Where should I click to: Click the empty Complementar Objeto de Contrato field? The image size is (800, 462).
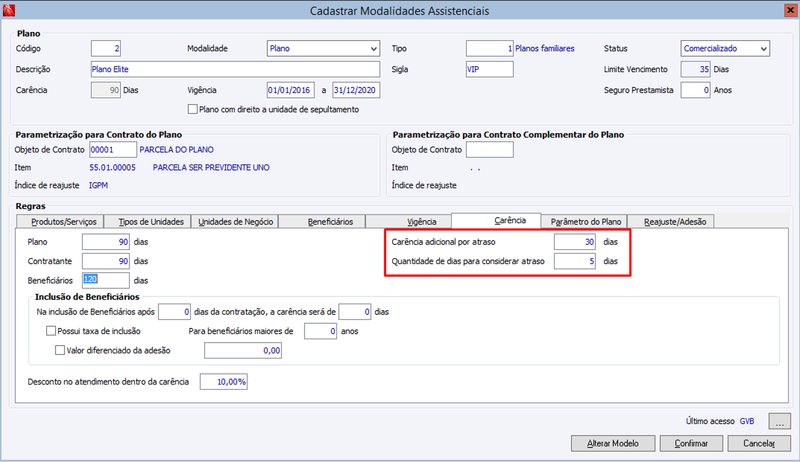point(489,149)
